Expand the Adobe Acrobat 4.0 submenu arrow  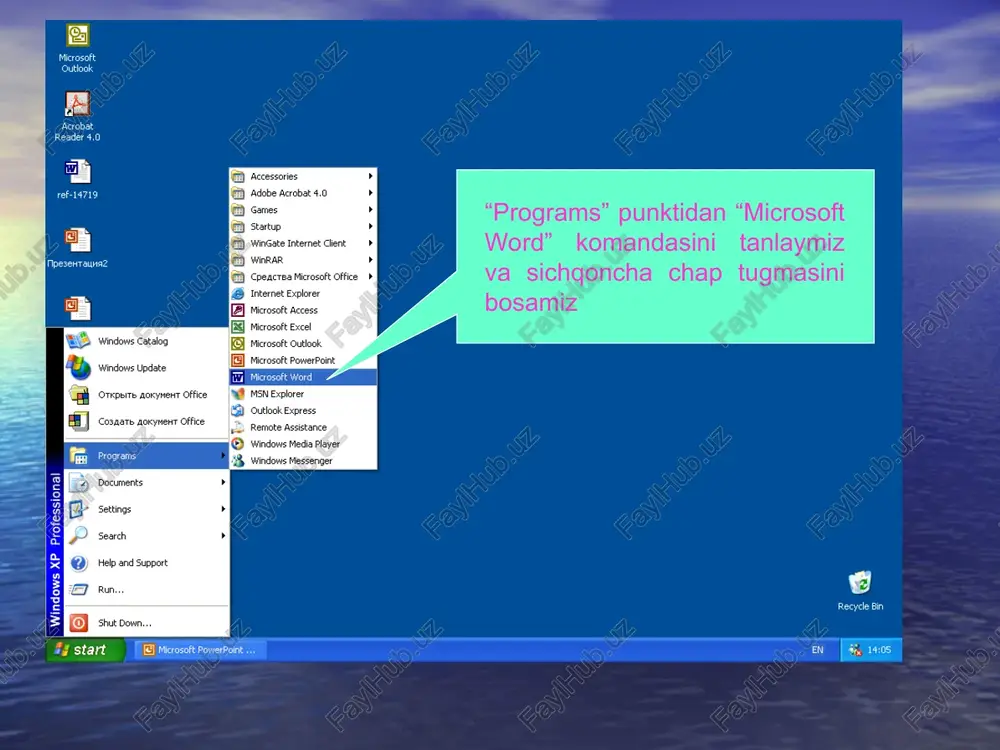(370, 193)
